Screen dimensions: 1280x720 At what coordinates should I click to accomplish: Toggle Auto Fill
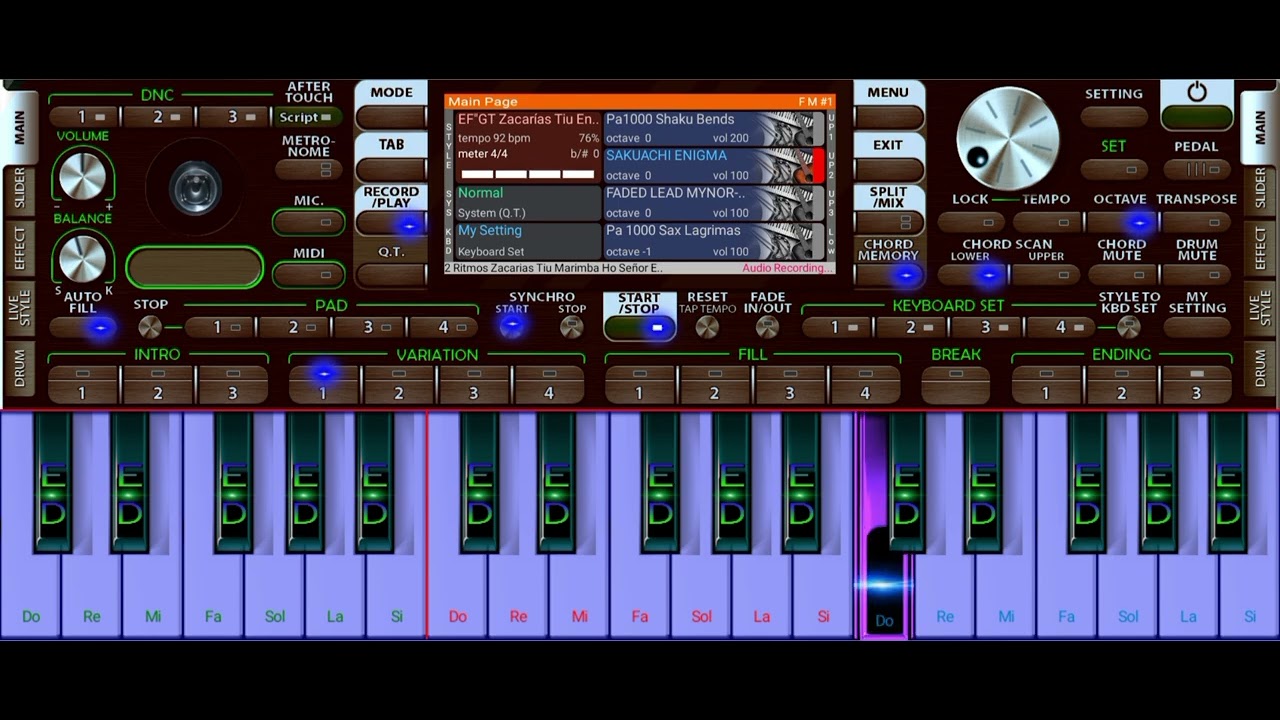83,327
